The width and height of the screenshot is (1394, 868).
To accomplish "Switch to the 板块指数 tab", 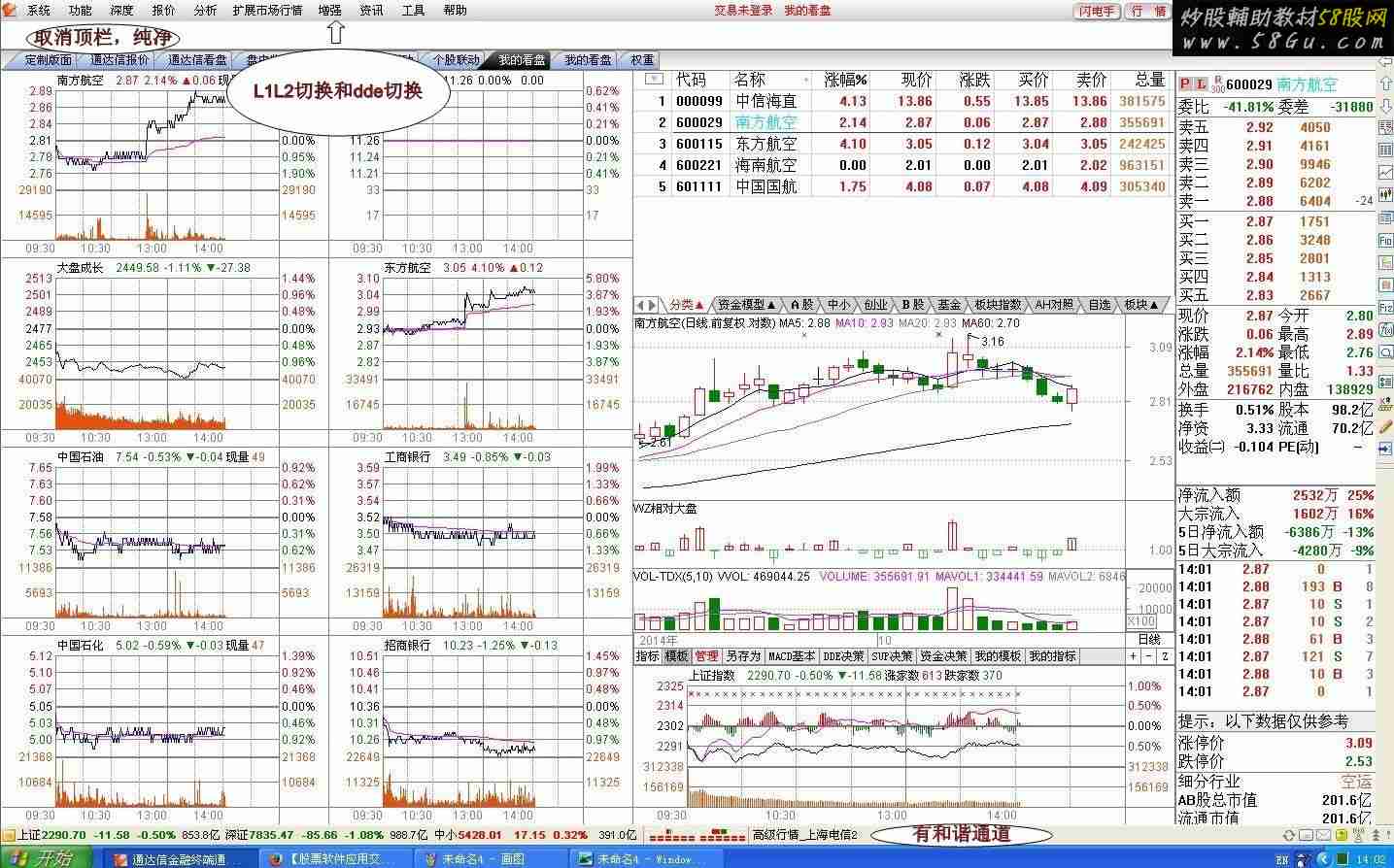I will [x=998, y=305].
